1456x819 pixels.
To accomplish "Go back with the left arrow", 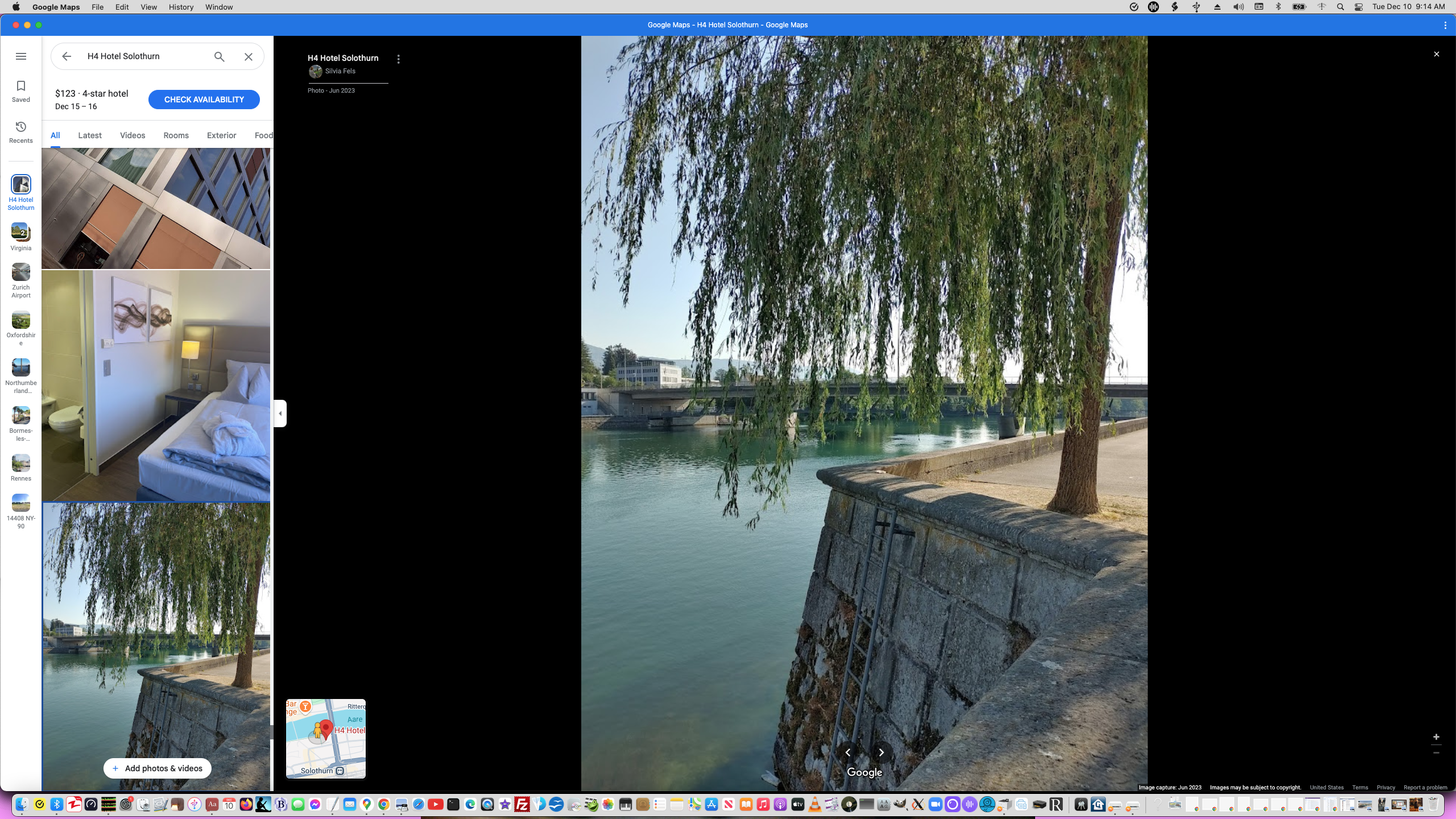I will (67, 56).
